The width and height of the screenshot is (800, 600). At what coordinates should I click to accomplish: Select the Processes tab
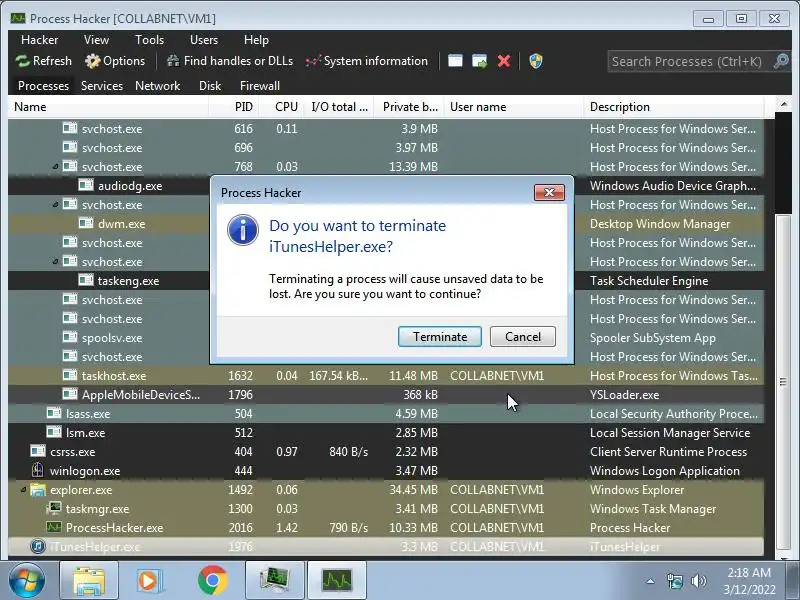[x=43, y=86]
